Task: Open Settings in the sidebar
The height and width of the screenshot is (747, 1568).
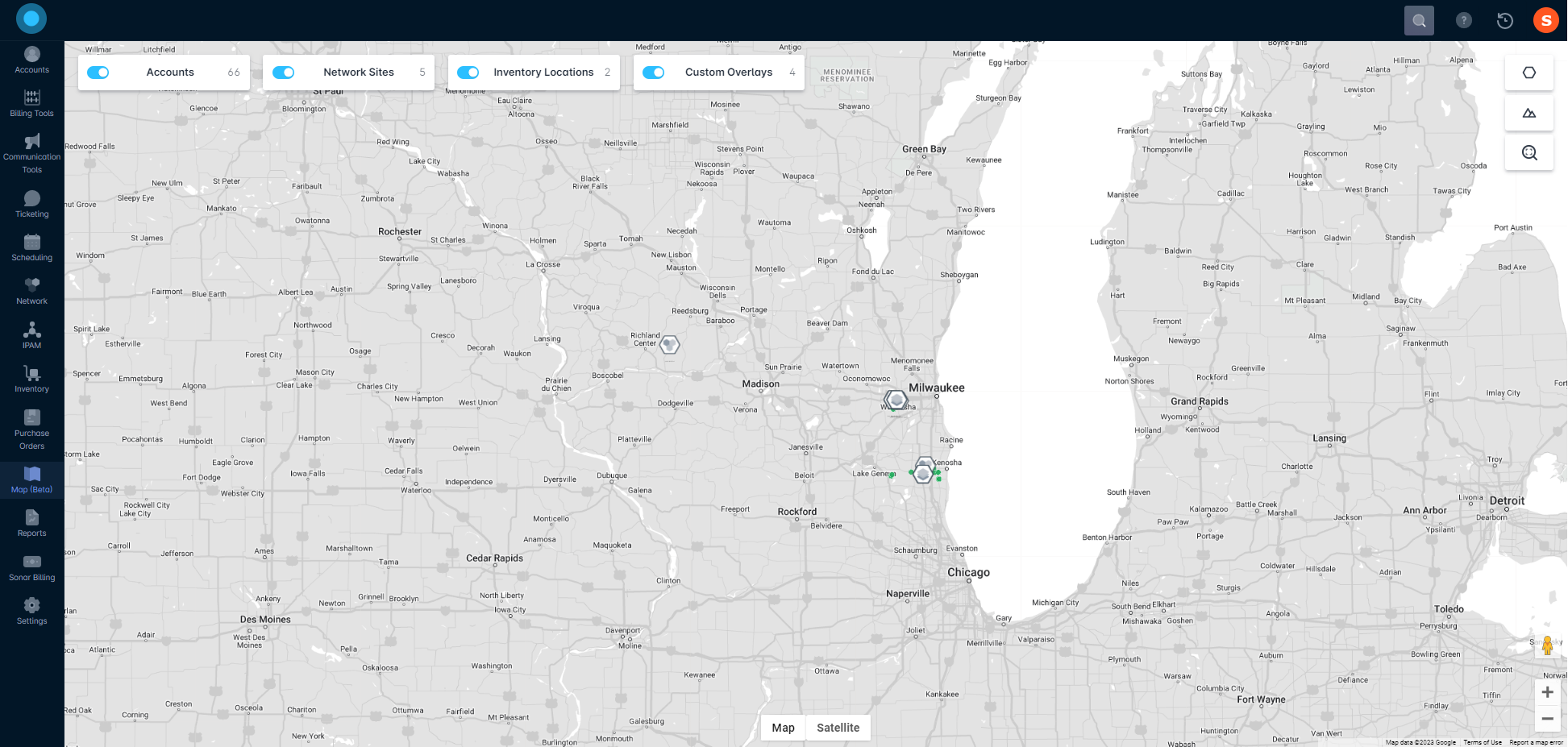Action: [x=31, y=612]
